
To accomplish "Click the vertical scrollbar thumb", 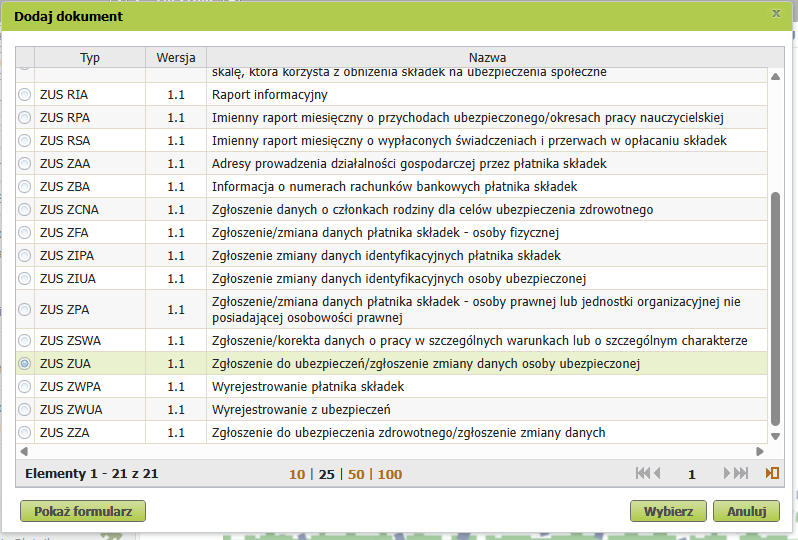I will click(x=776, y=308).
